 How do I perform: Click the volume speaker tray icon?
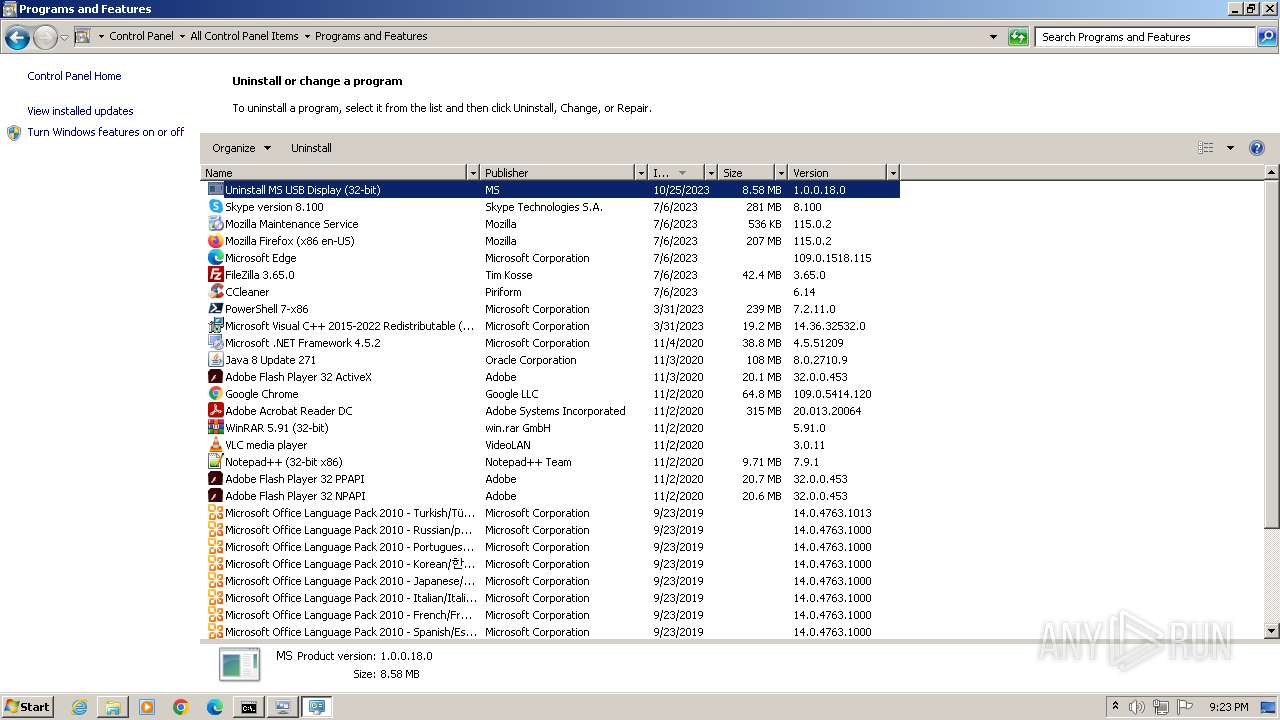[x=1137, y=707]
